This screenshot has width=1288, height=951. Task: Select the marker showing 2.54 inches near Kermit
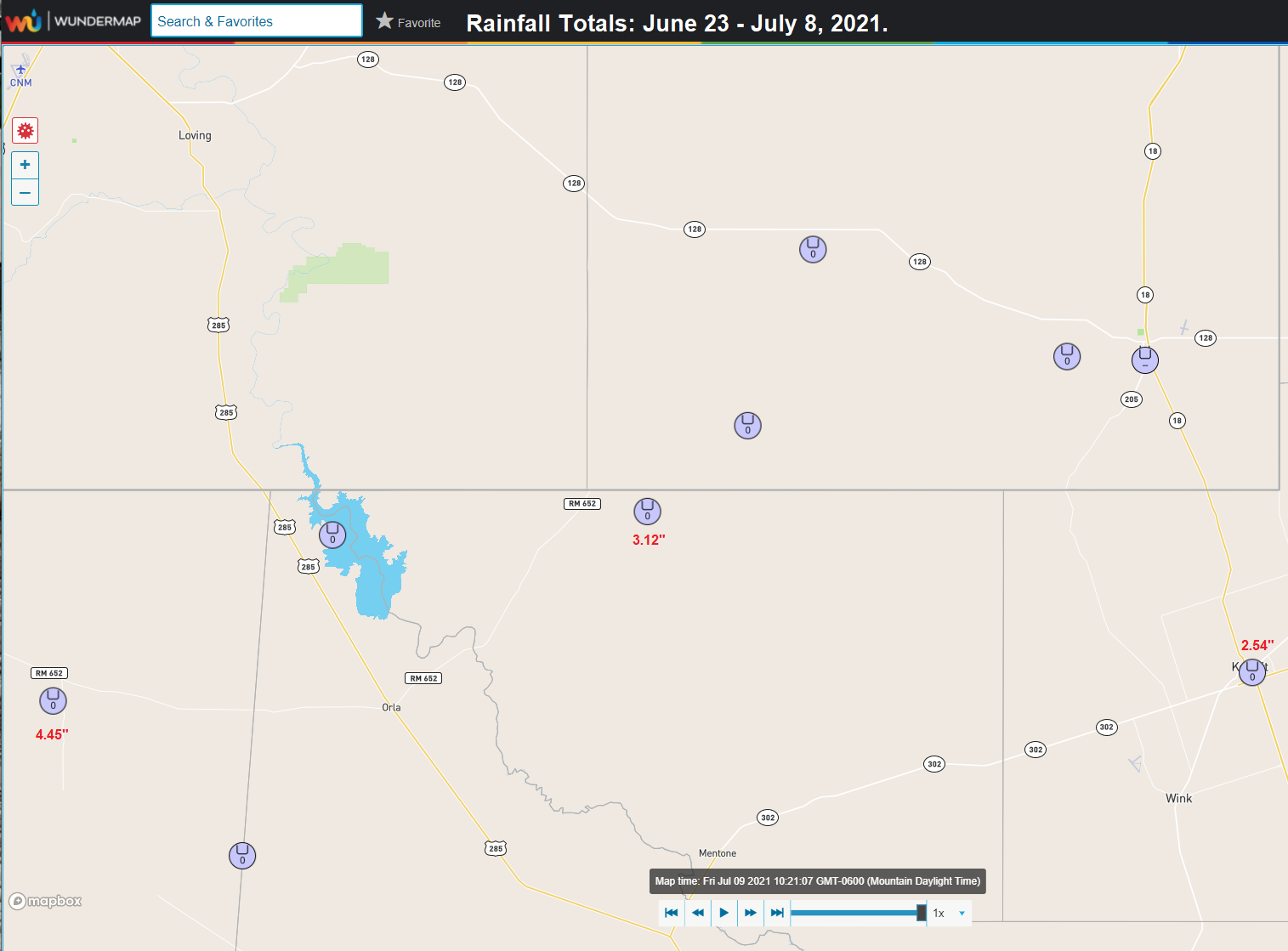tap(1251, 671)
